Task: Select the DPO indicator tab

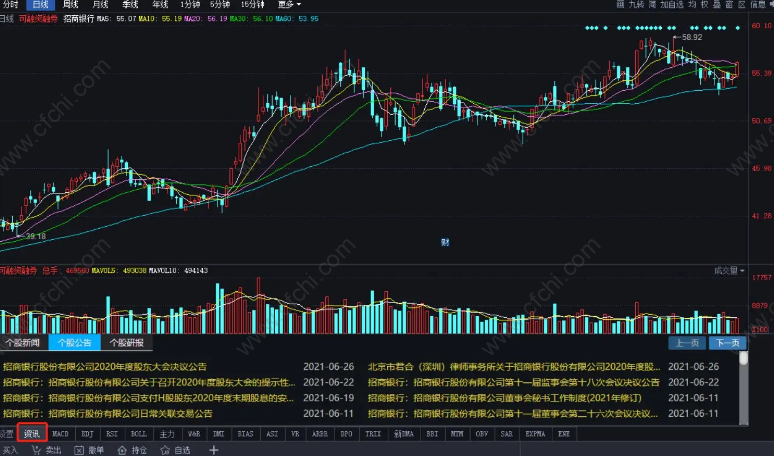Action: pos(347,434)
